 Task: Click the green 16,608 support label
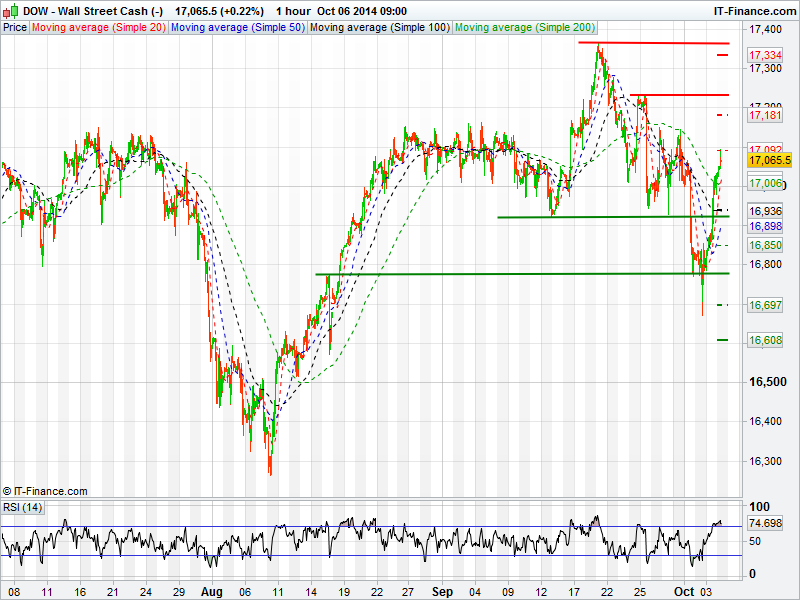(x=765, y=340)
